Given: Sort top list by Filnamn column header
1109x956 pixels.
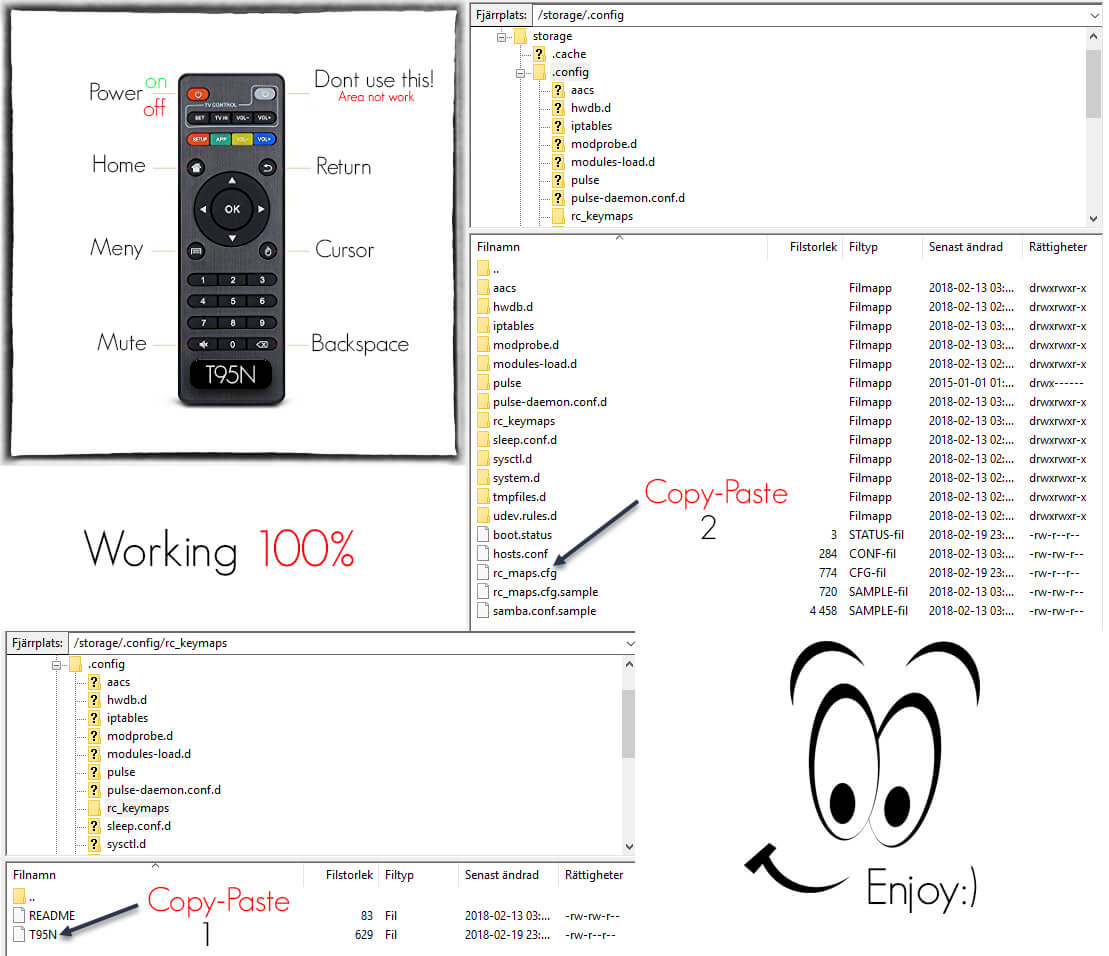Looking at the screenshot, I should (498, 246).
